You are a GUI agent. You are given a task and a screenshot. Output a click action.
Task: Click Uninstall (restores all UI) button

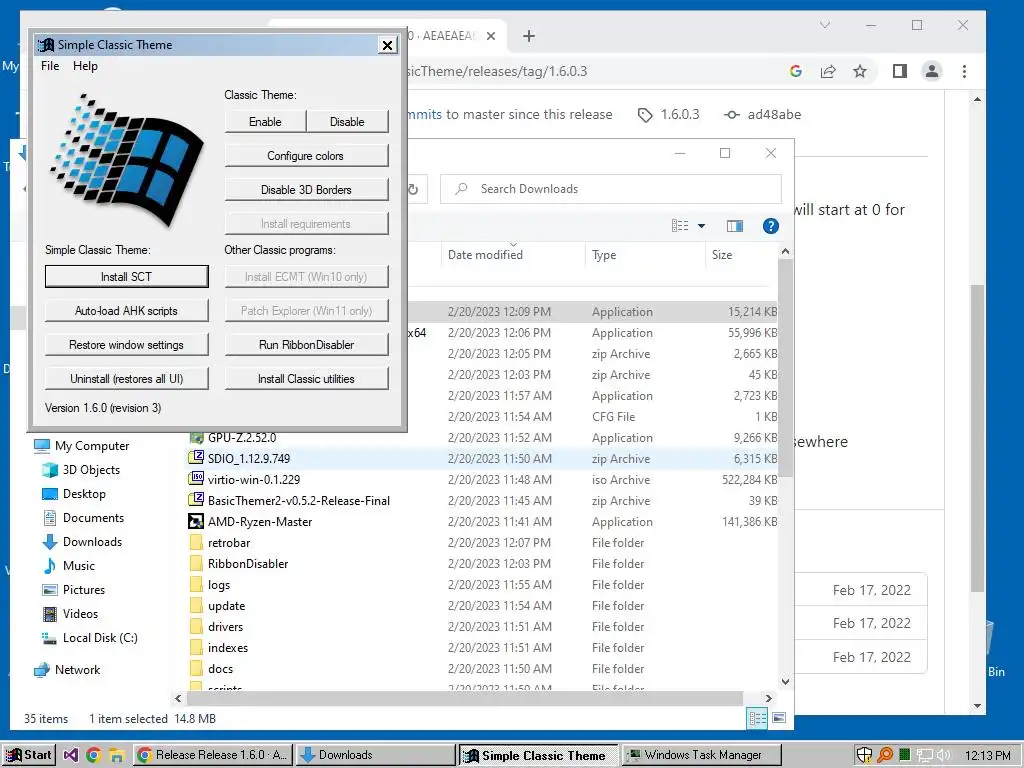coord(126,378)
